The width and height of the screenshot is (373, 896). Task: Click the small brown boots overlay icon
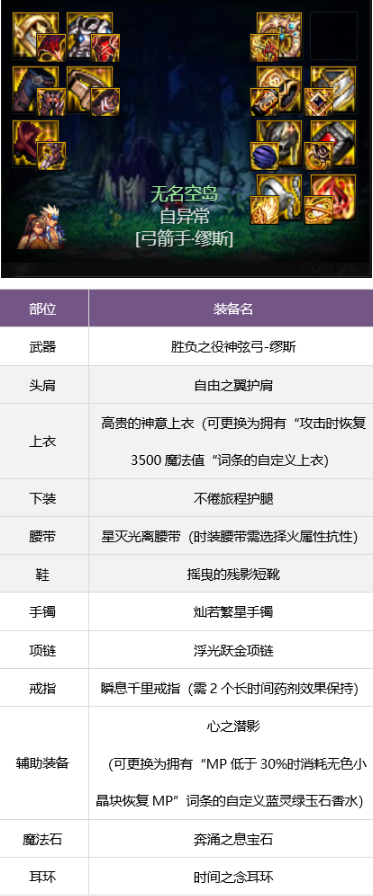(52, 157)
